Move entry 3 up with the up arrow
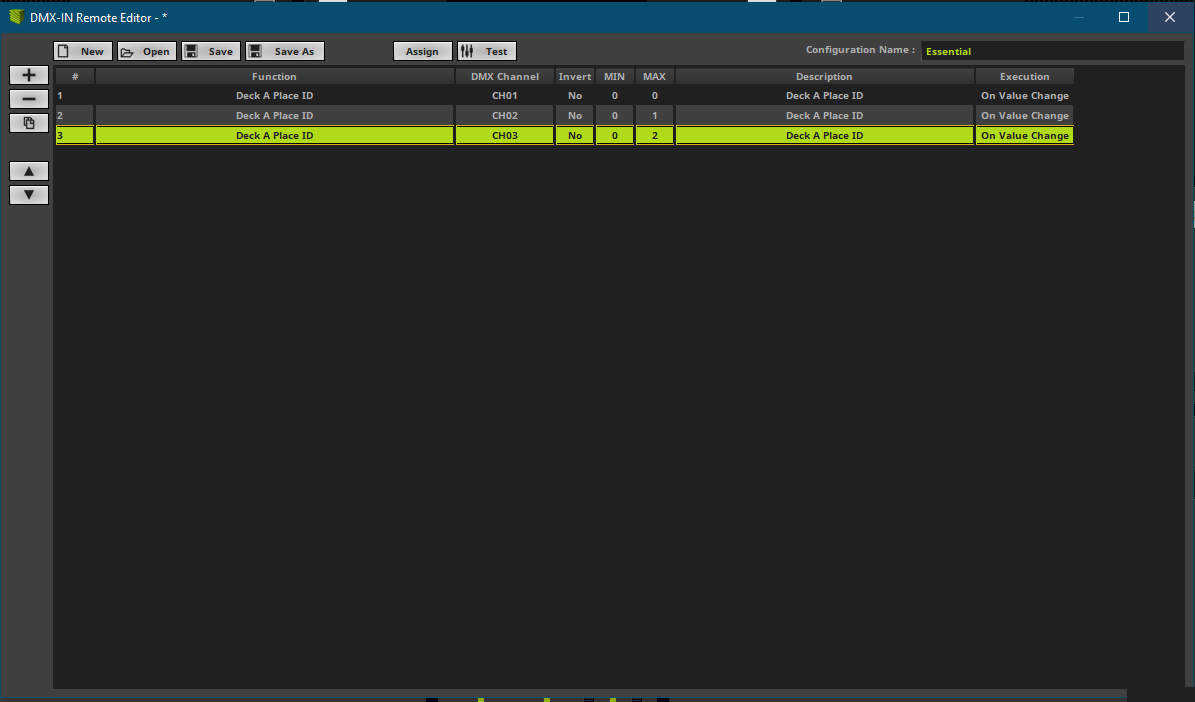 click(x=28, y=170)
